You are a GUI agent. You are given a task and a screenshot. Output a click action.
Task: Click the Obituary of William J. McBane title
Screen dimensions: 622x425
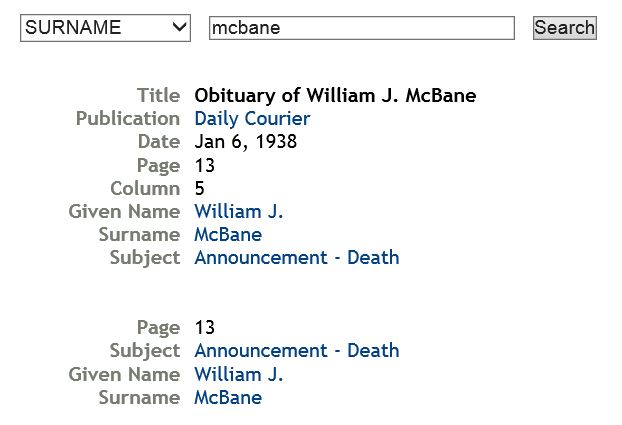[x=335, y=96]
